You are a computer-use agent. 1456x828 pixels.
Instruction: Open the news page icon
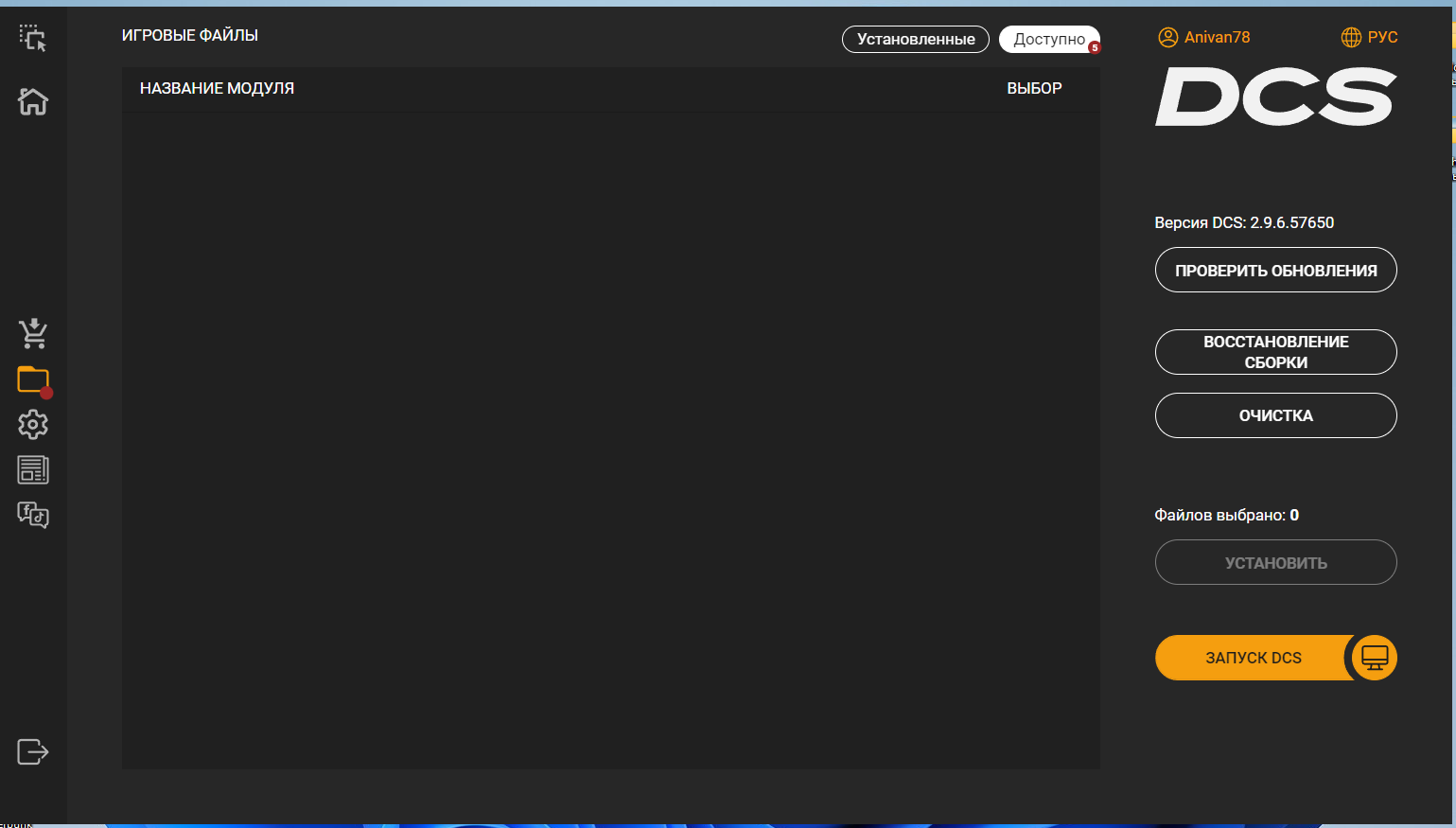(33, 469)
